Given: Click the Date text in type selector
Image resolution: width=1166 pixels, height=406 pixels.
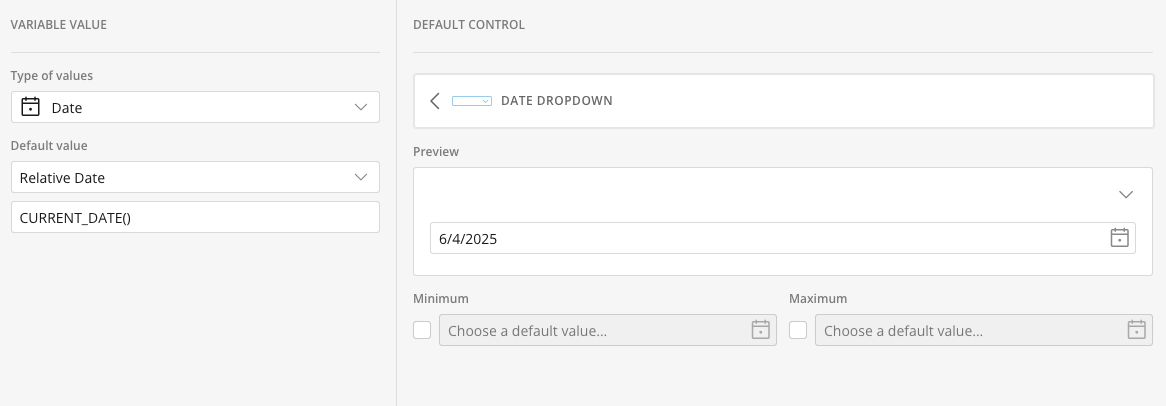Looking at the screenshot, I should point(67,108).
